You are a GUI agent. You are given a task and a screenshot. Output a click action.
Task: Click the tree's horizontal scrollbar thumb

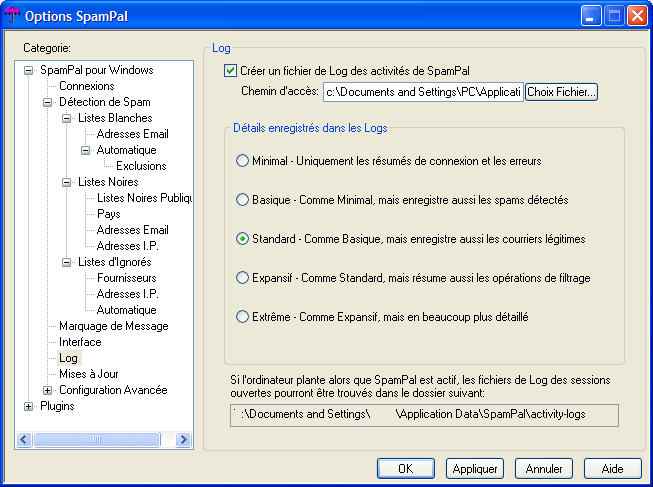tap(97, 440)
